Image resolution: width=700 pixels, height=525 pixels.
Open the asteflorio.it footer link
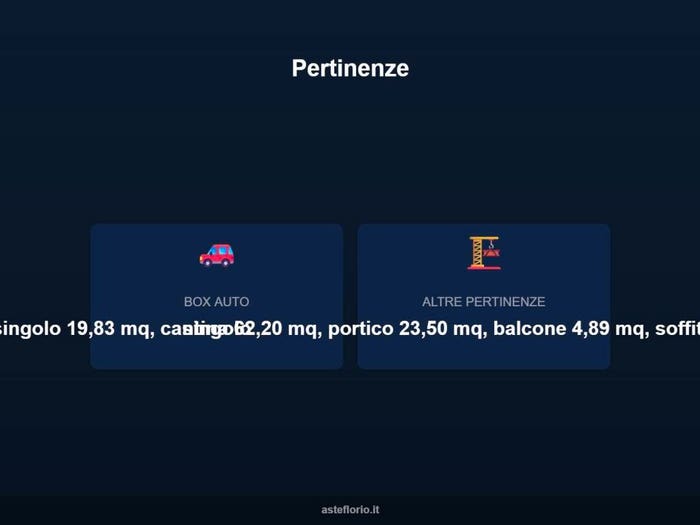click(350, 509)
